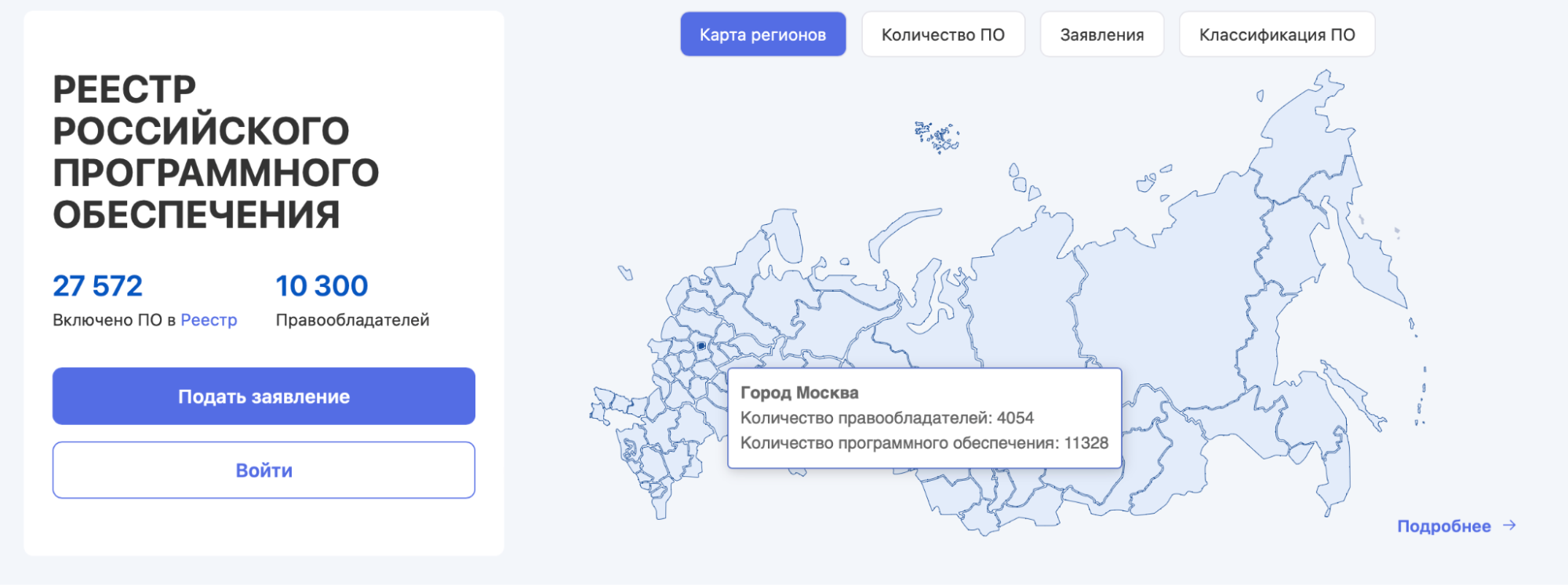The image size is (1568, 585).
Task: Open the Реестр link
Action: tap(209, 320)
